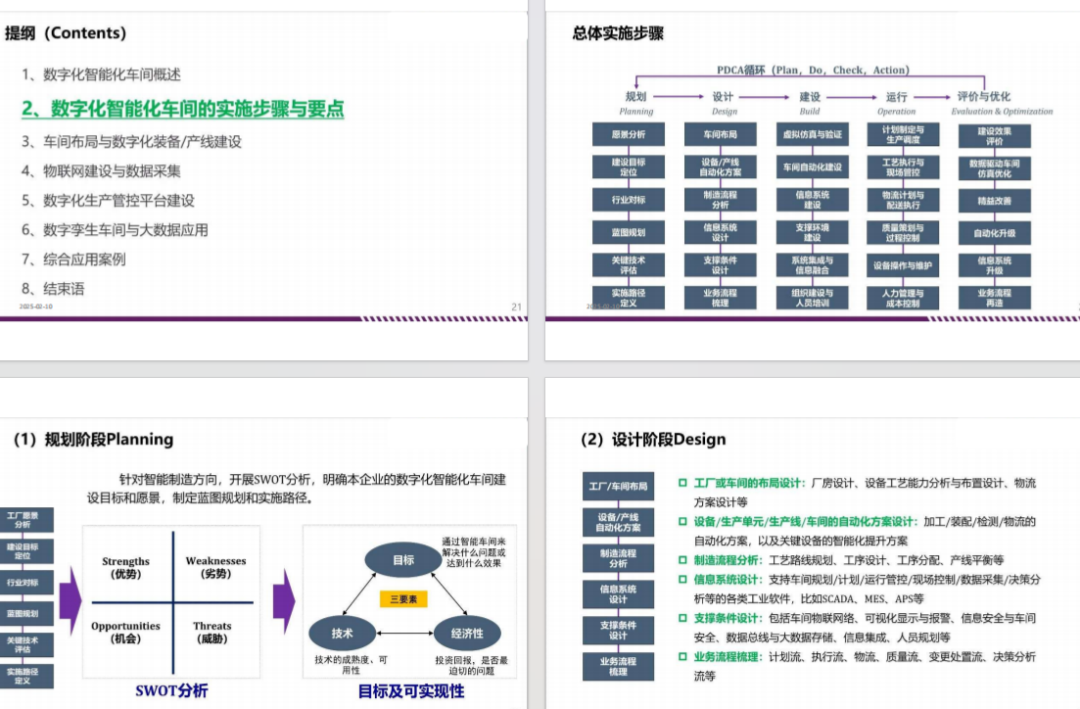Click the '设备操作与维护' box
The width and height of the screenshot is (1080, 709).
tap(903, 265)
